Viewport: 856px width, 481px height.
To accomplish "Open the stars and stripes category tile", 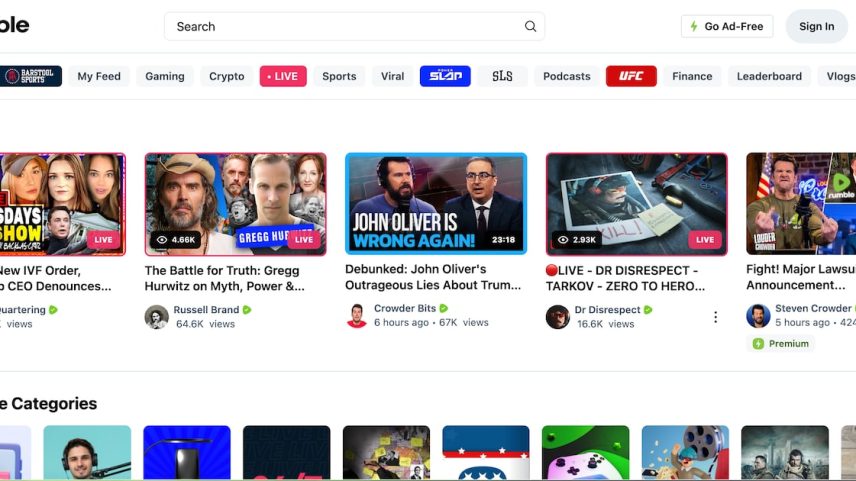I will (x=486, y=453).
